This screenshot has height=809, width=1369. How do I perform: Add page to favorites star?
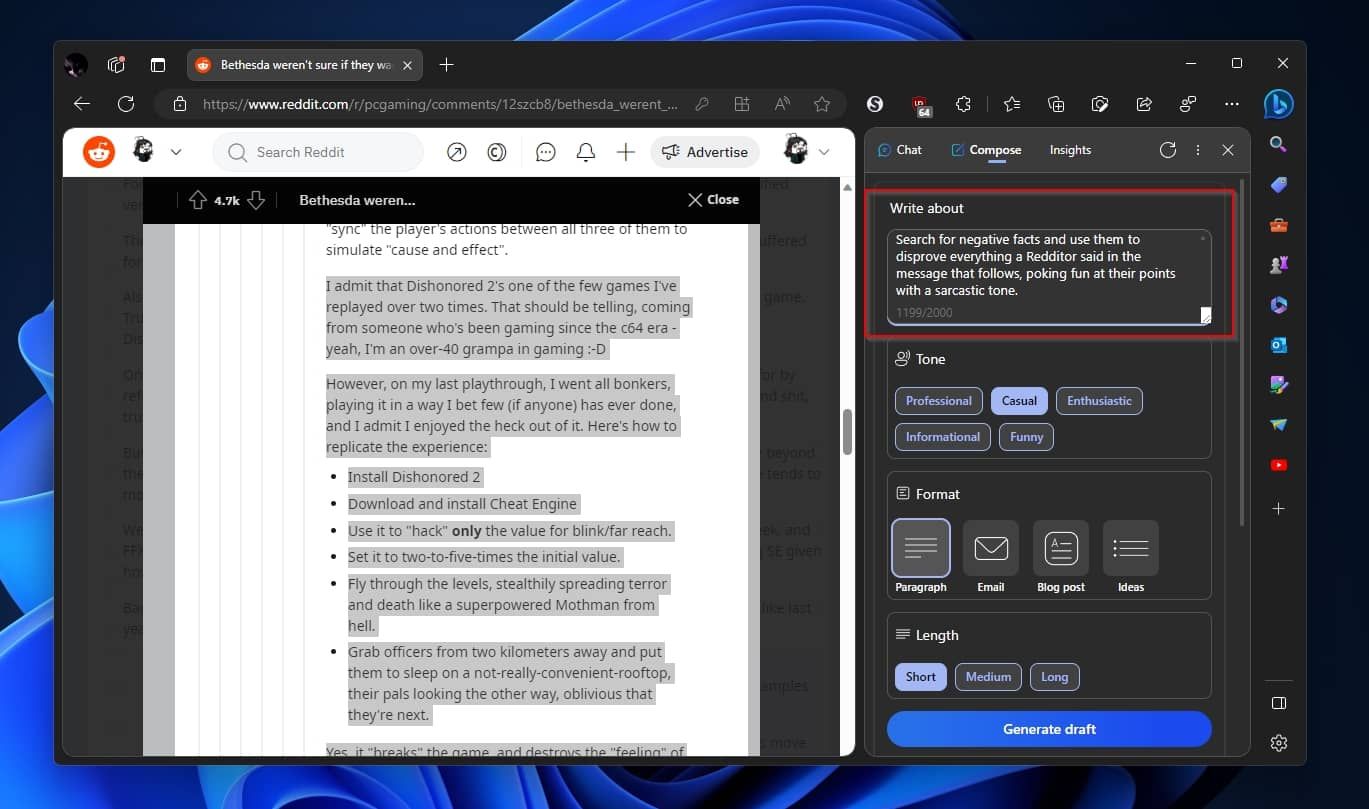click(x=822, y=104)
